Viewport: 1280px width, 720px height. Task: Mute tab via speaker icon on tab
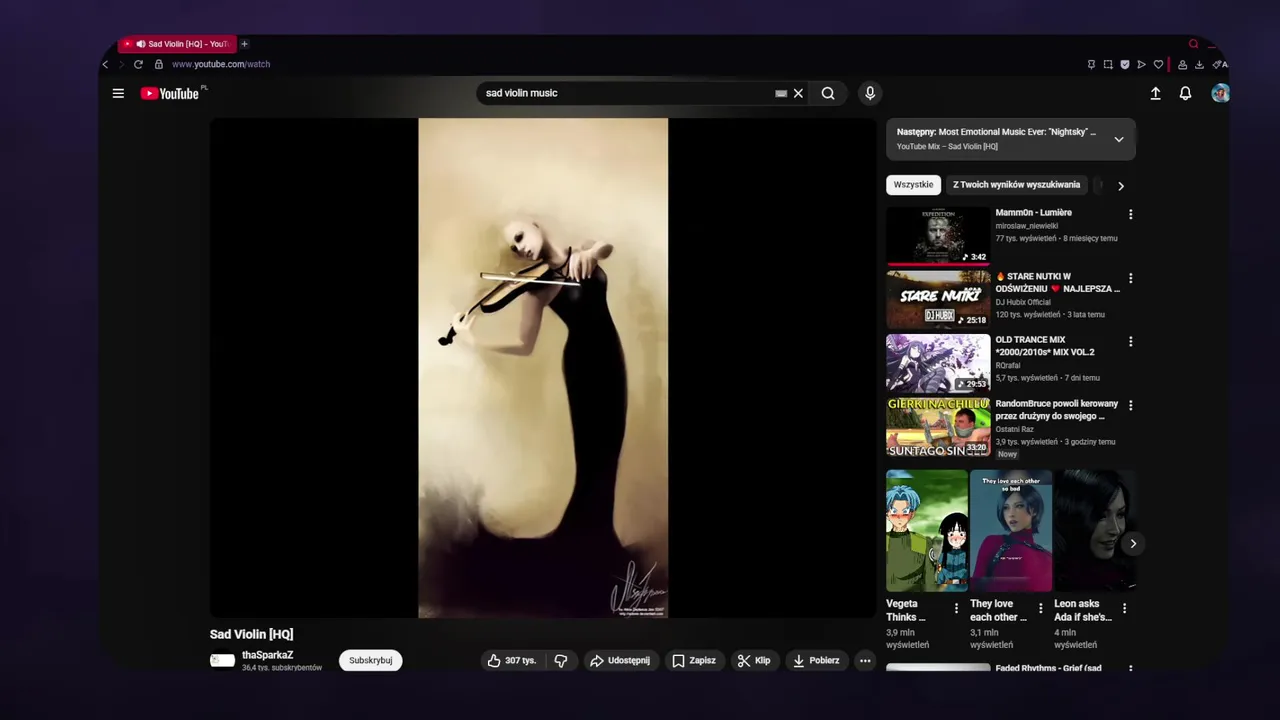point(141,44)
